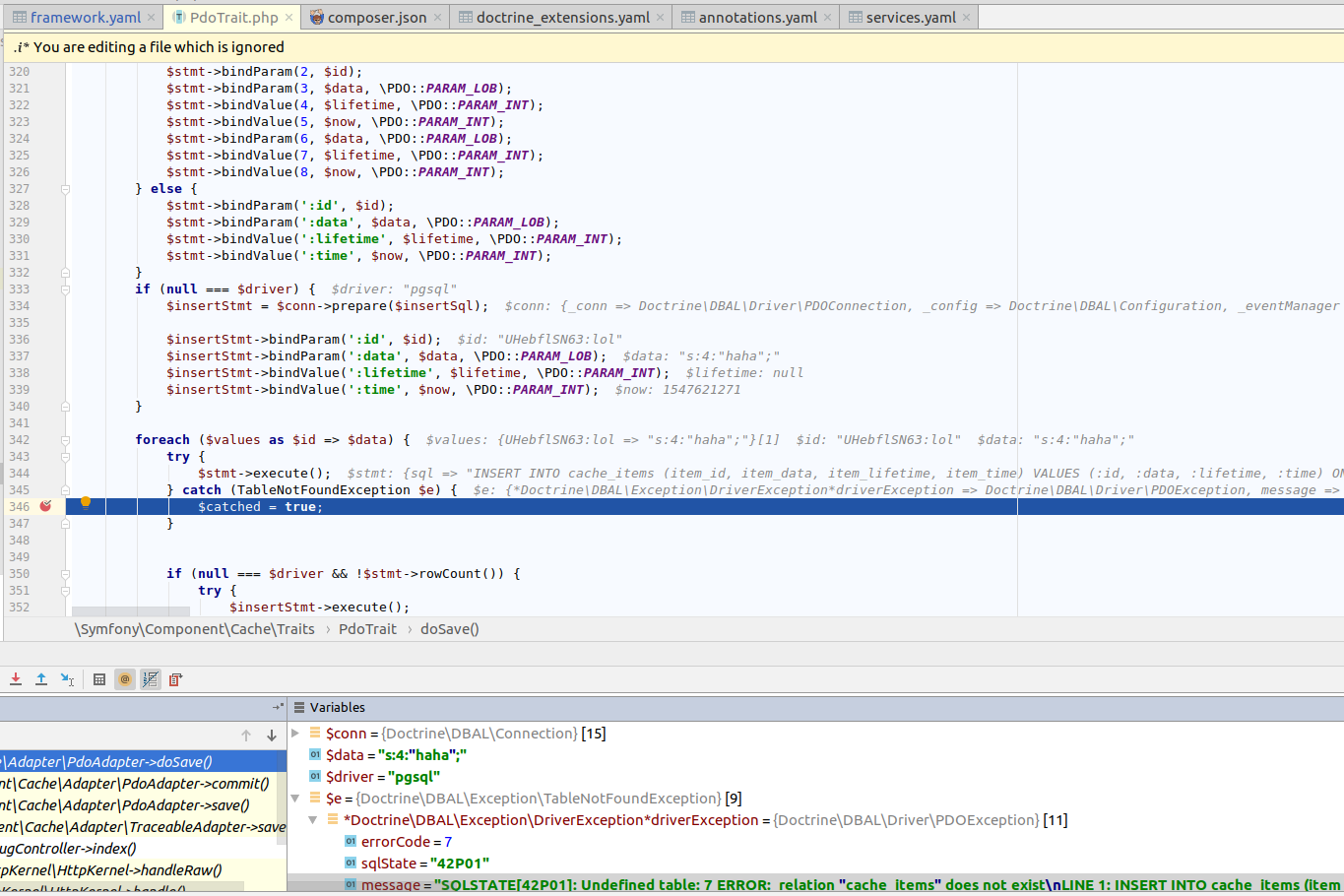Click the Step Out blue arrow icon
Image resolution: width=1344 pixels, height=896 pixels.
coord(41,679)
